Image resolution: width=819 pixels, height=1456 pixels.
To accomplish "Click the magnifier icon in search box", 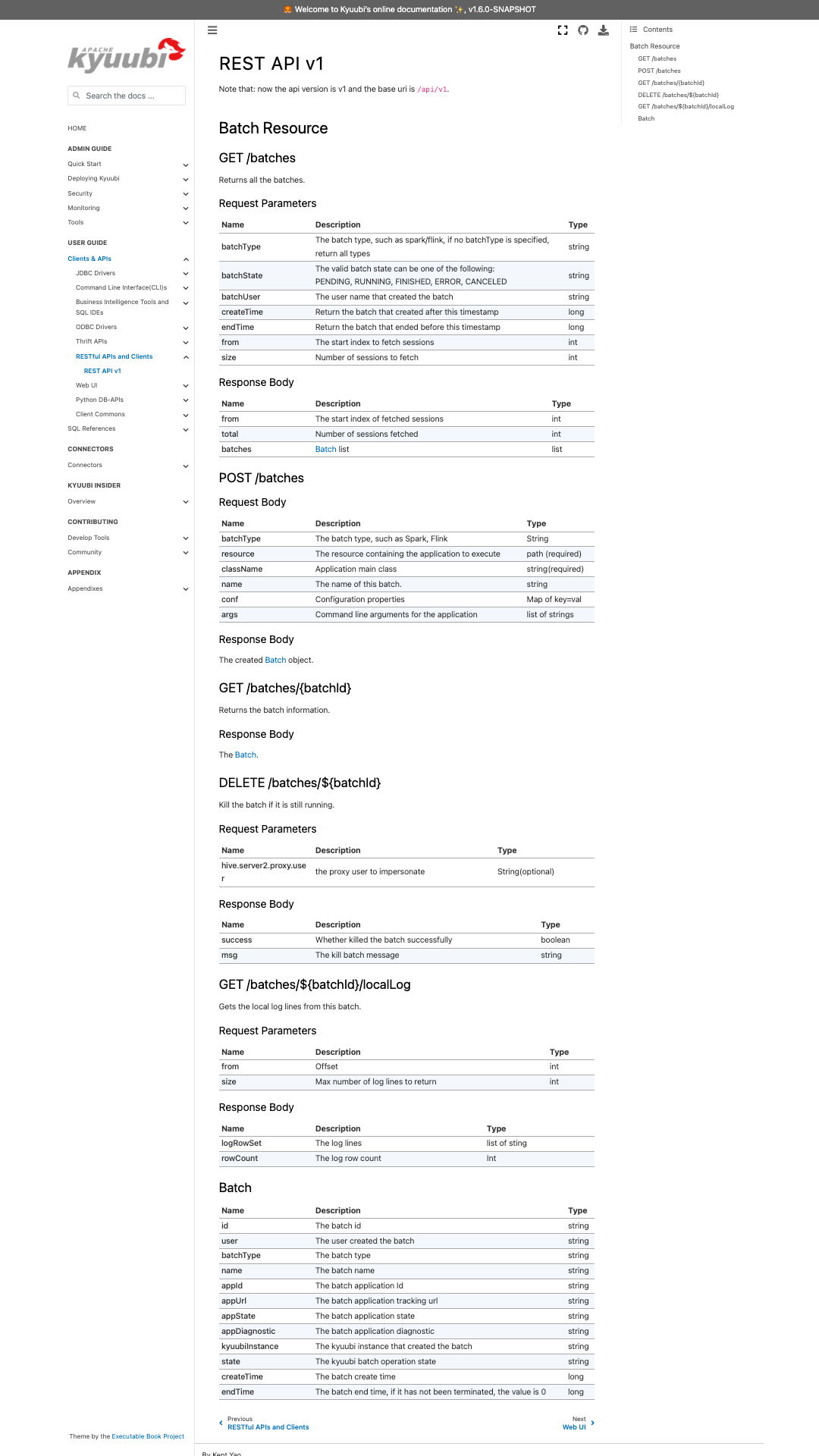I will click(77, 96).
